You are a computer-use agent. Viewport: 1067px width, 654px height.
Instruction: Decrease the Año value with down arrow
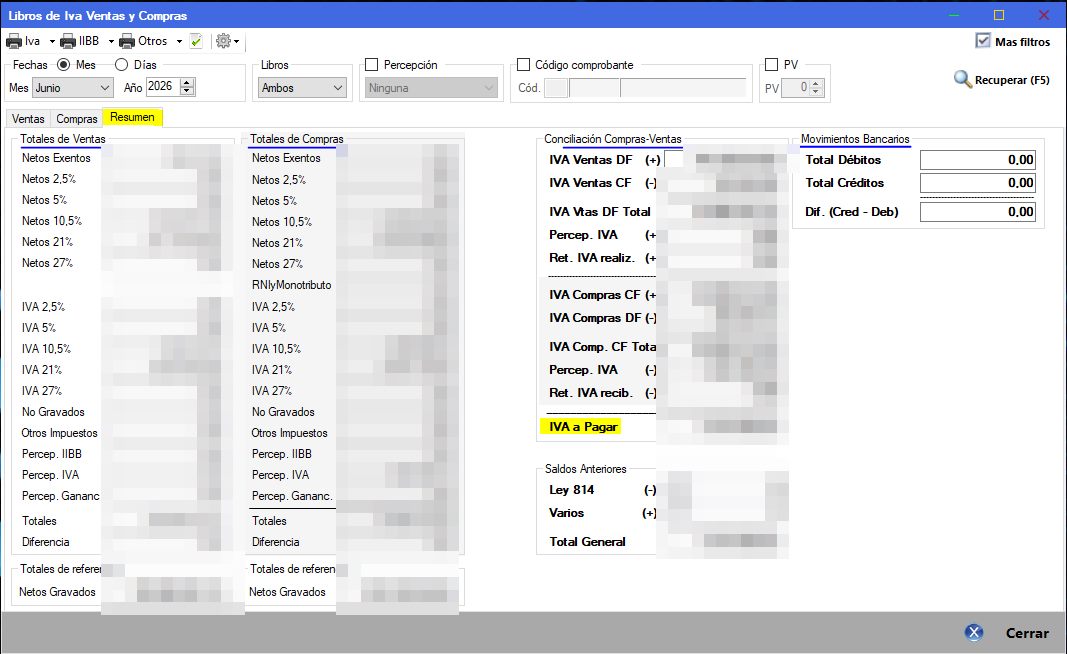(187, 91)
